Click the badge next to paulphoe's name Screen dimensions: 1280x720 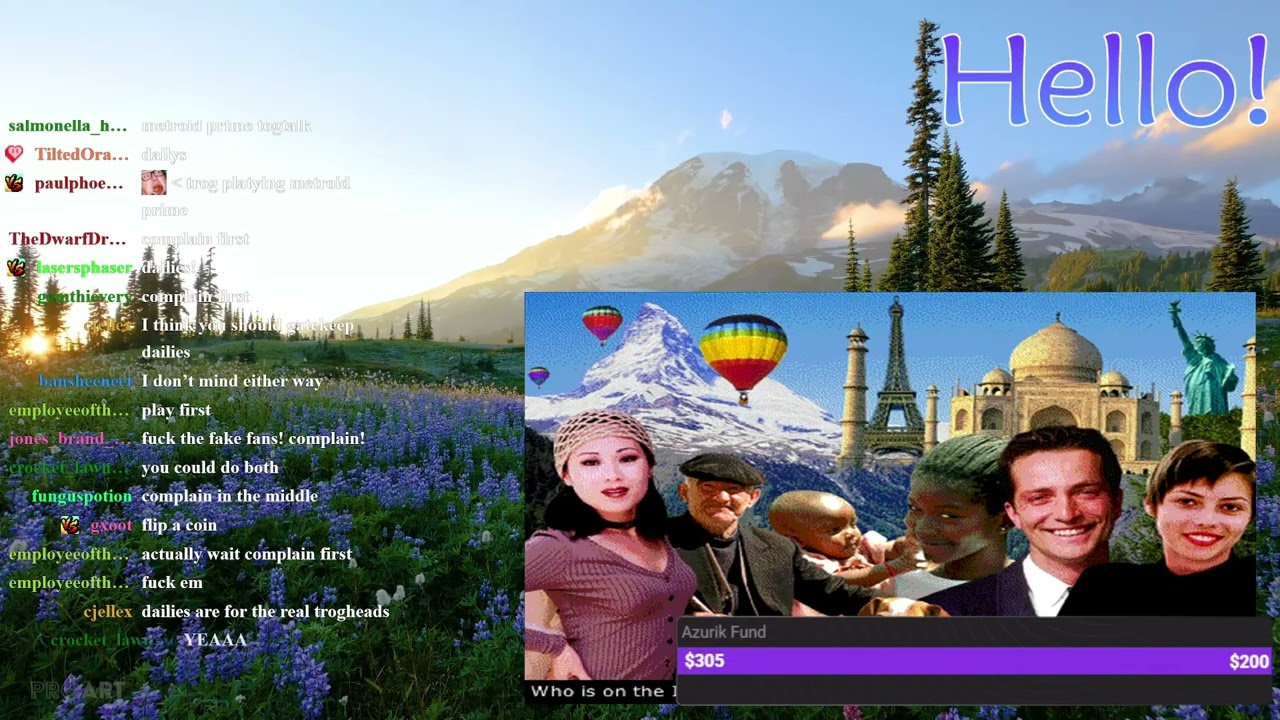coord(13,183)
